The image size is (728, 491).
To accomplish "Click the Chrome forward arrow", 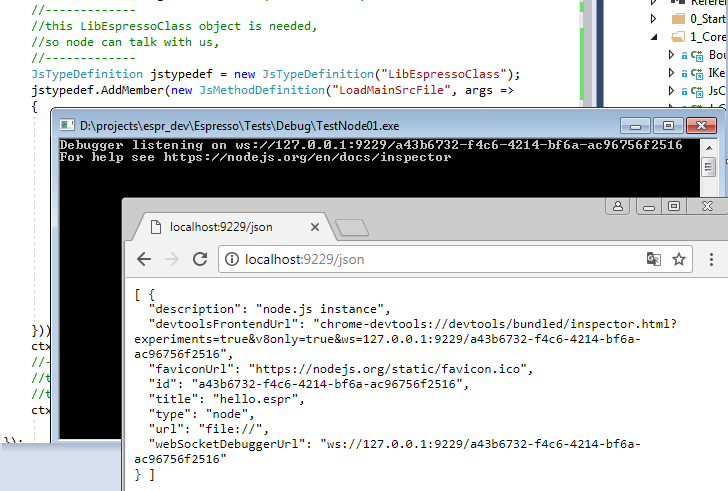I will click(x=172, y=259).
